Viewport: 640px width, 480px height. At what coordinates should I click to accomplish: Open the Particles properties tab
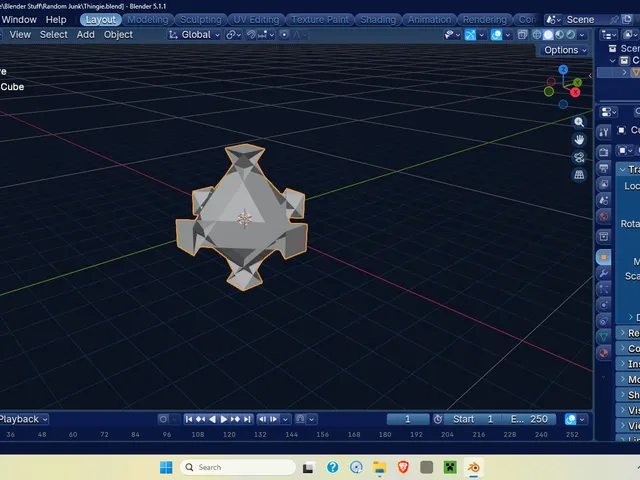(x=604, y=289)
